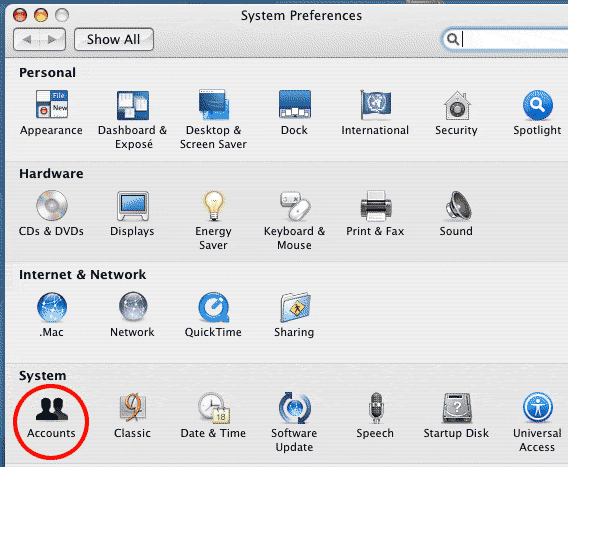
Task: Click the back navigation arrow
Action: 28,40
